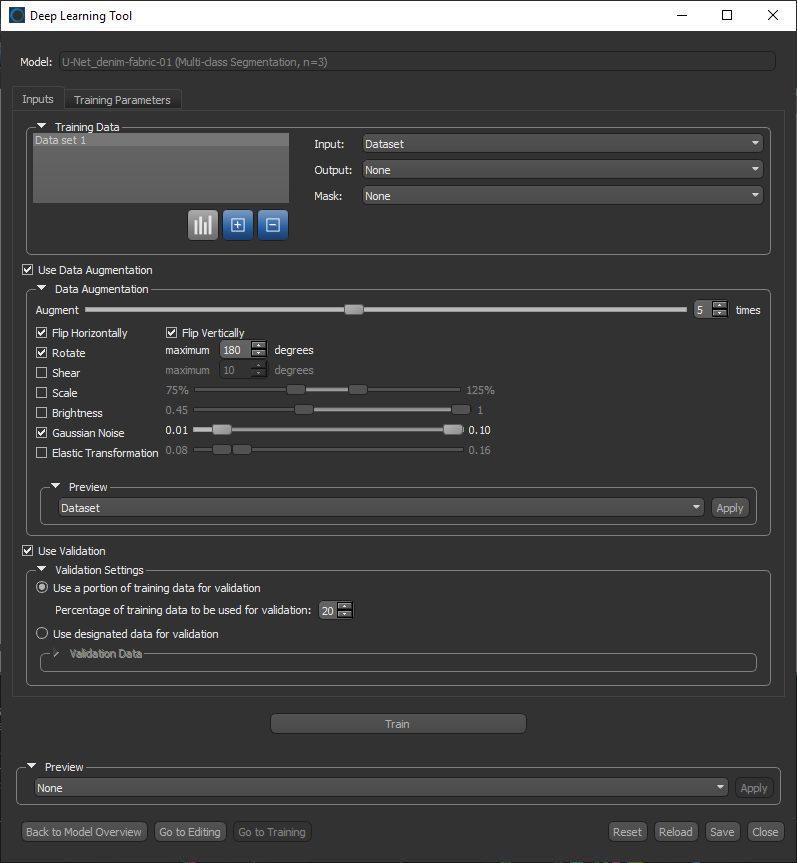Click the plus icon to add data set

coord(237,225)
